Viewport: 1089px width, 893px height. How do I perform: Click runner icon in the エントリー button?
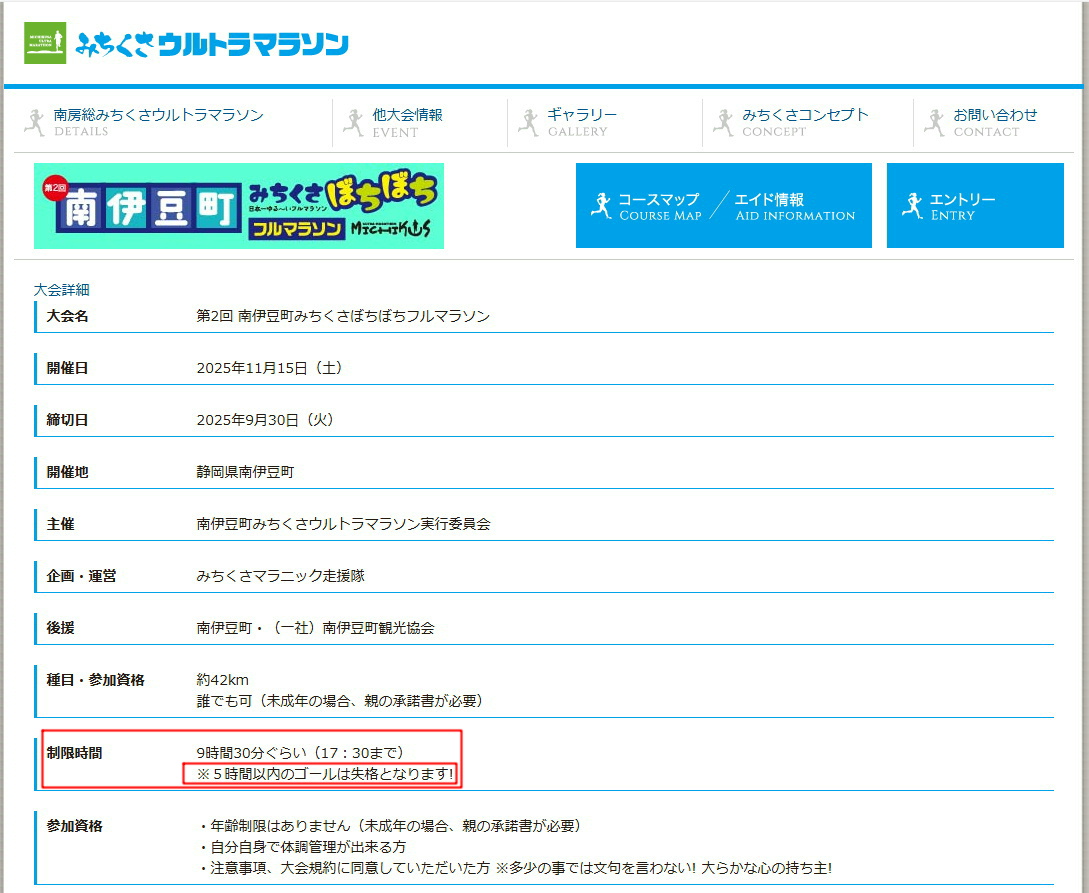tap(911, 206)
